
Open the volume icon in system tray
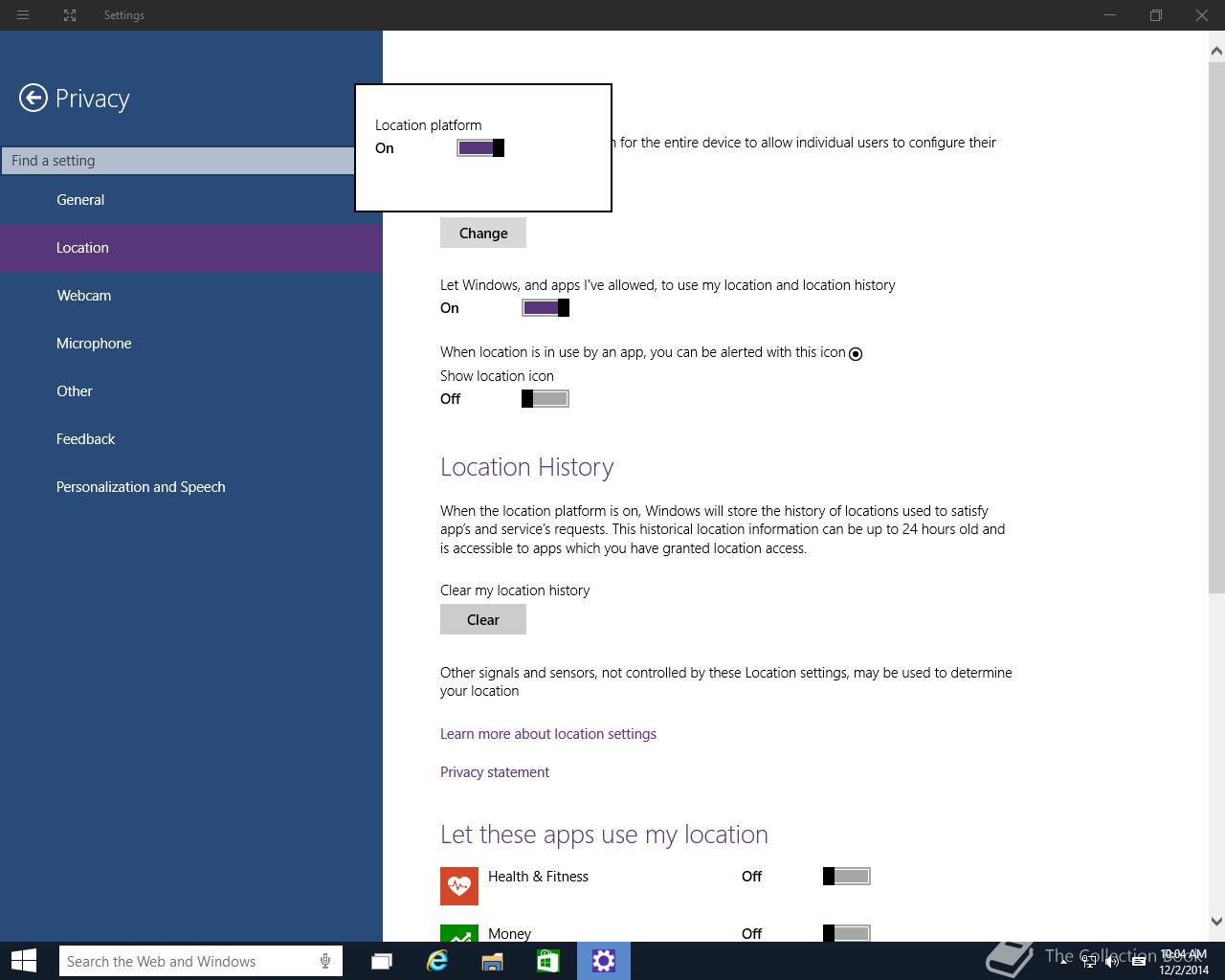pyautogui.click(x=1112, y=962)
